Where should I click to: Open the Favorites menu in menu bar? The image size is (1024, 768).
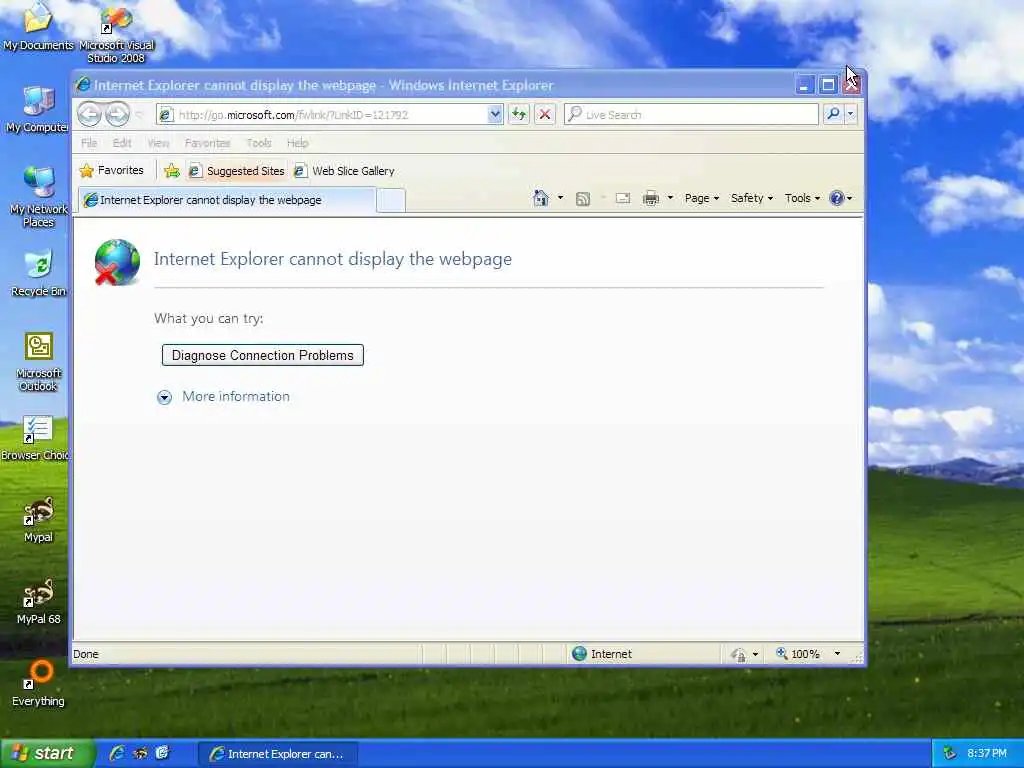pos(207,142)
